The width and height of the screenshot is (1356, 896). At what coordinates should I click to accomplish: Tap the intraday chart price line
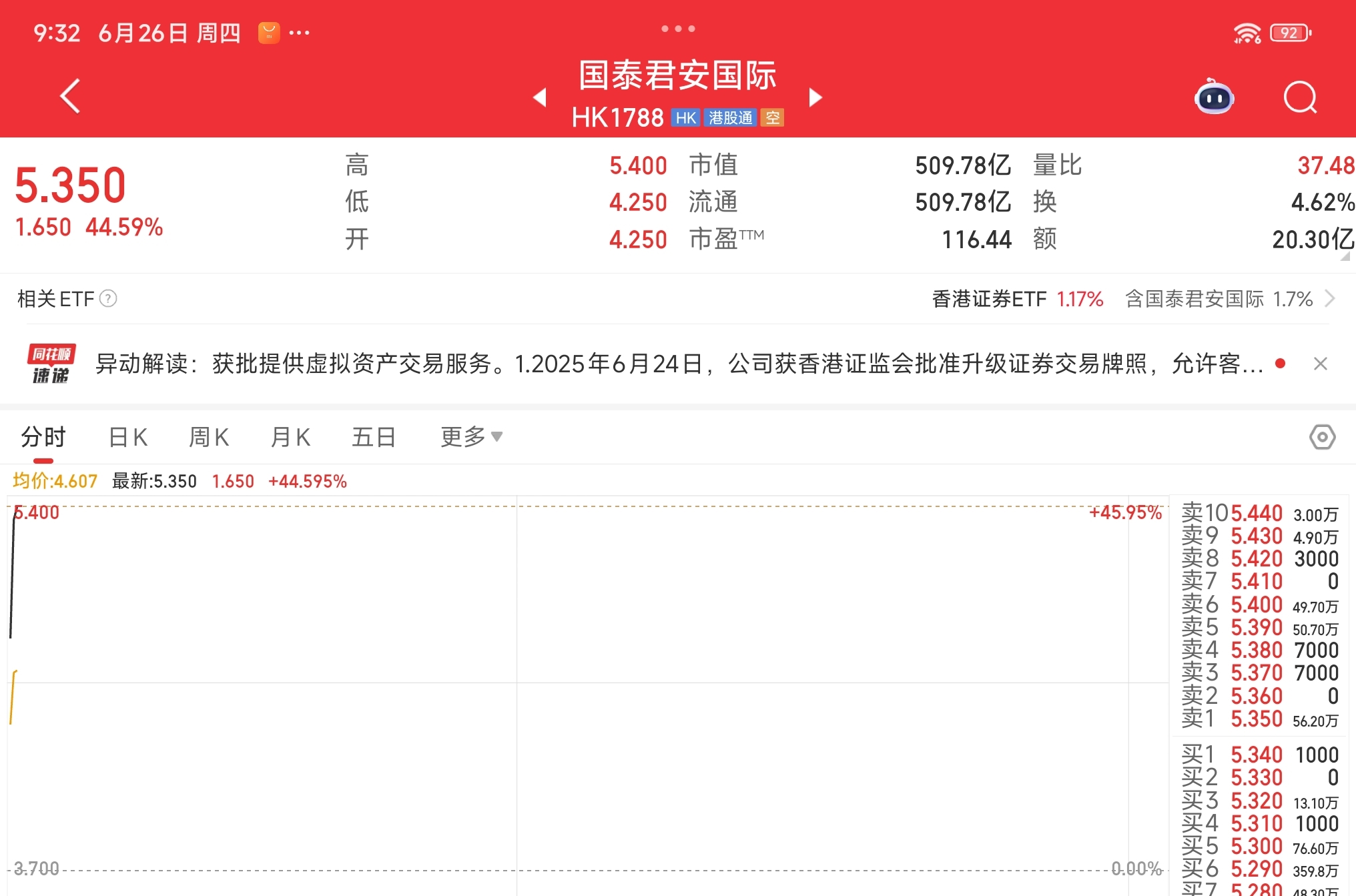pyautogui.click(x=12, y=574)
